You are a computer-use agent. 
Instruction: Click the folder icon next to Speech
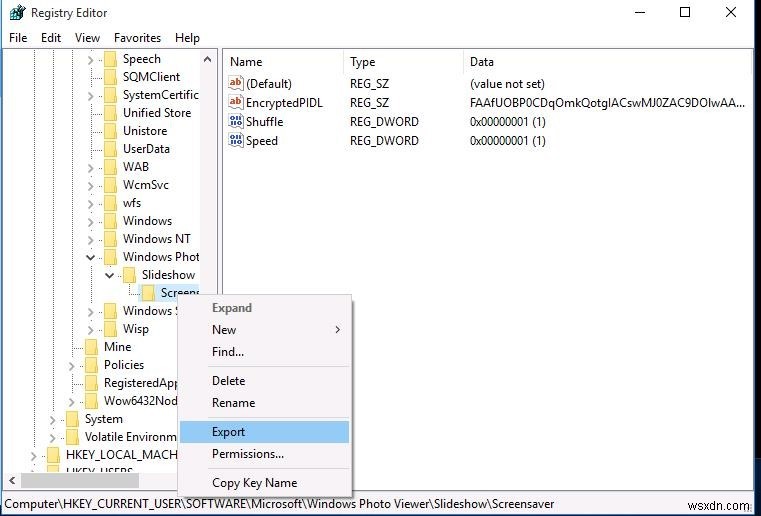(x=111, y=59)
